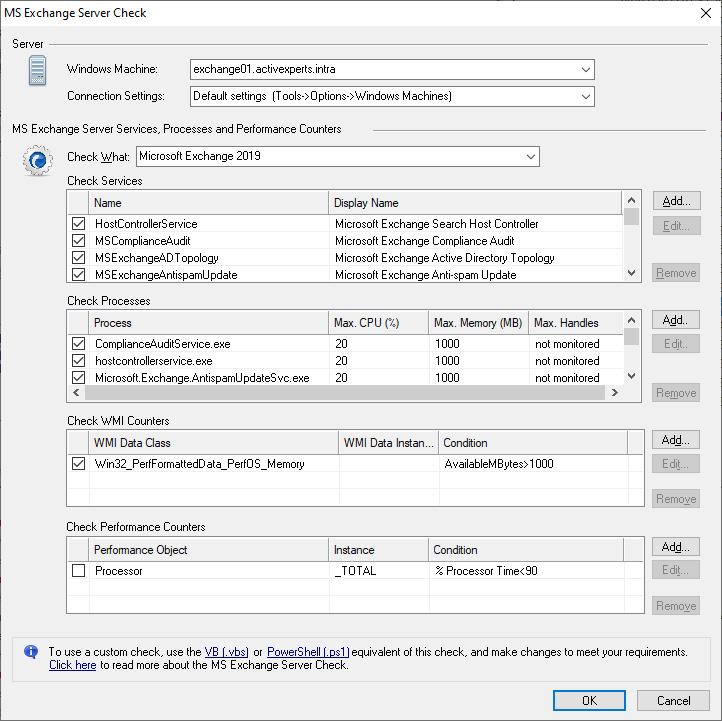Select Microsoft Exchange Active Directory Topology text
722x721 pixels.
point(445,258)
